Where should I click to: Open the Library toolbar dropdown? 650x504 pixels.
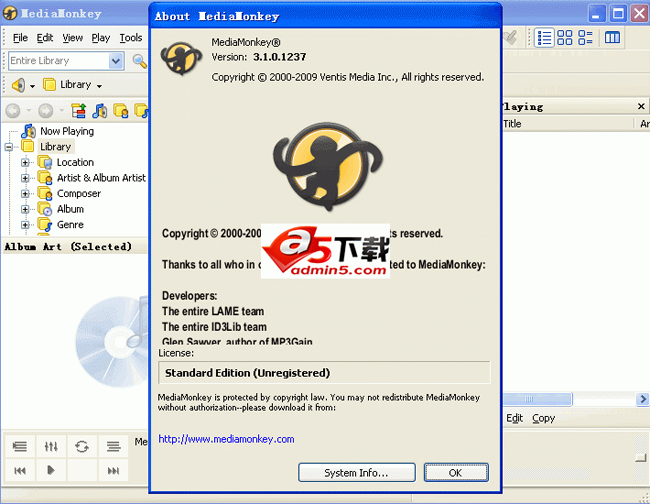[99, 86]
